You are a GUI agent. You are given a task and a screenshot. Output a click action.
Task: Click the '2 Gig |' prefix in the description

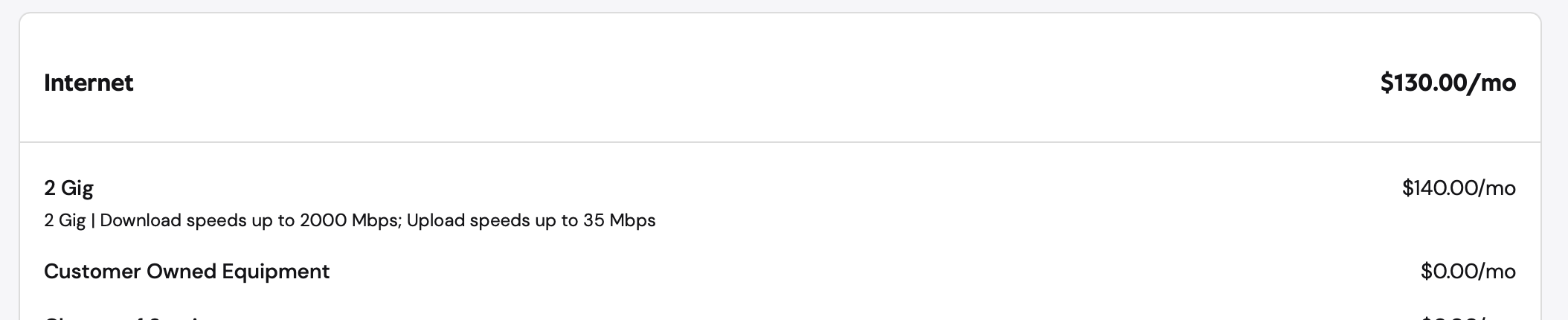pos(70,221)
